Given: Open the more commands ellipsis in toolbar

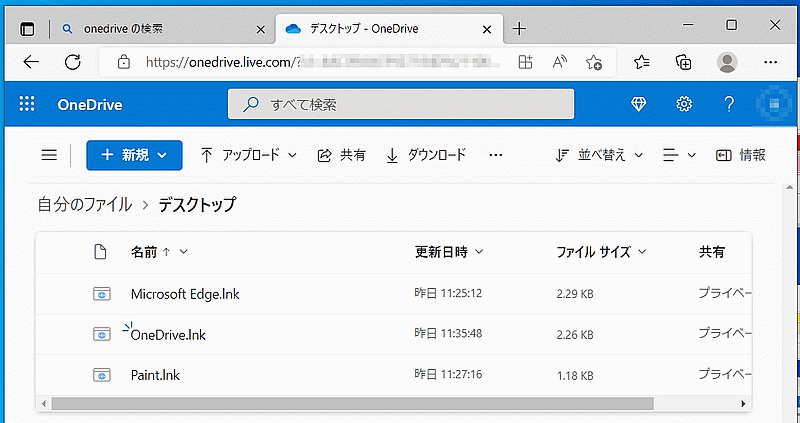Looking at the screenshot, I should [x=495, y=155].
